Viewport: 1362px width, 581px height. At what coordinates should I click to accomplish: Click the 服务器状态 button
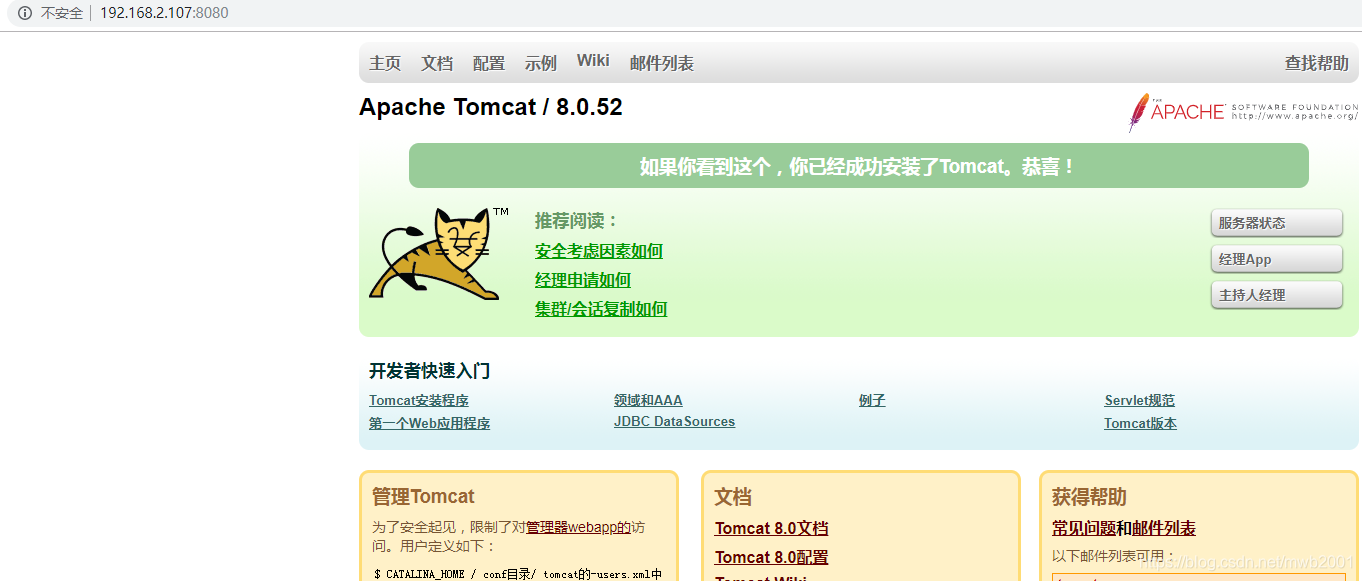tap(1277, 223)
